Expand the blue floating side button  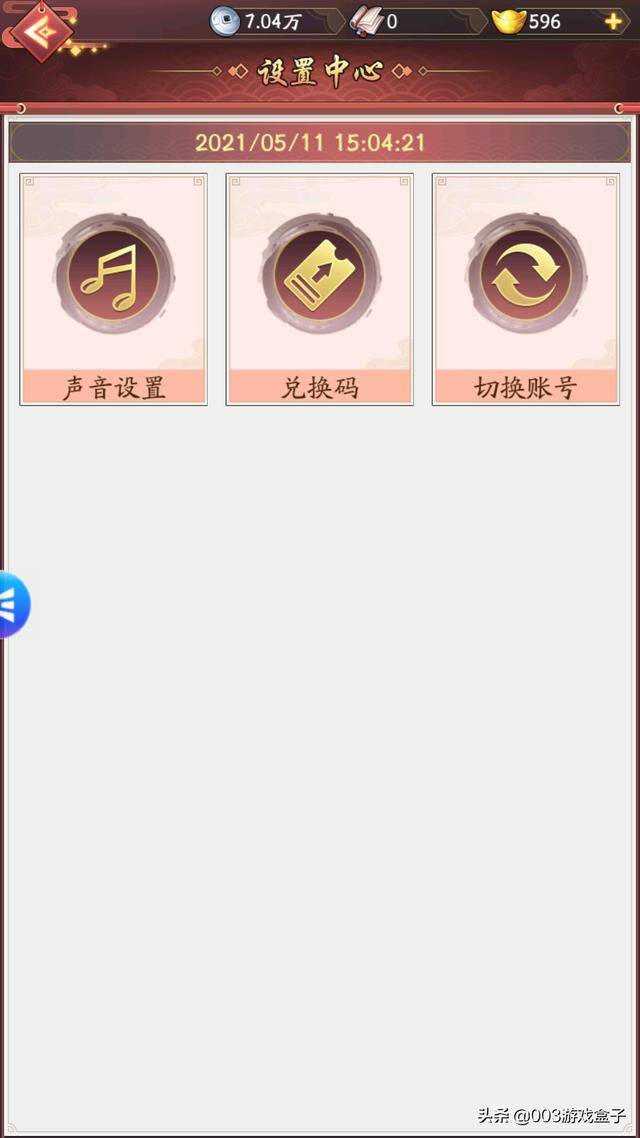point(13,605)
